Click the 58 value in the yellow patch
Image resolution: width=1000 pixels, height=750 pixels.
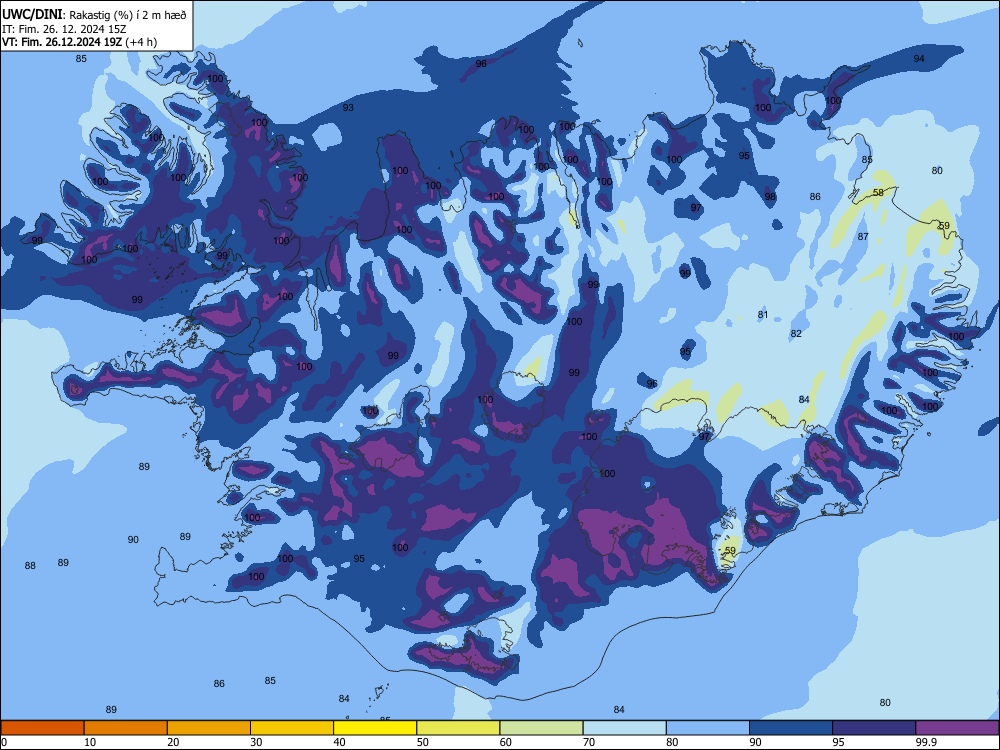click(x=878, y=192)
